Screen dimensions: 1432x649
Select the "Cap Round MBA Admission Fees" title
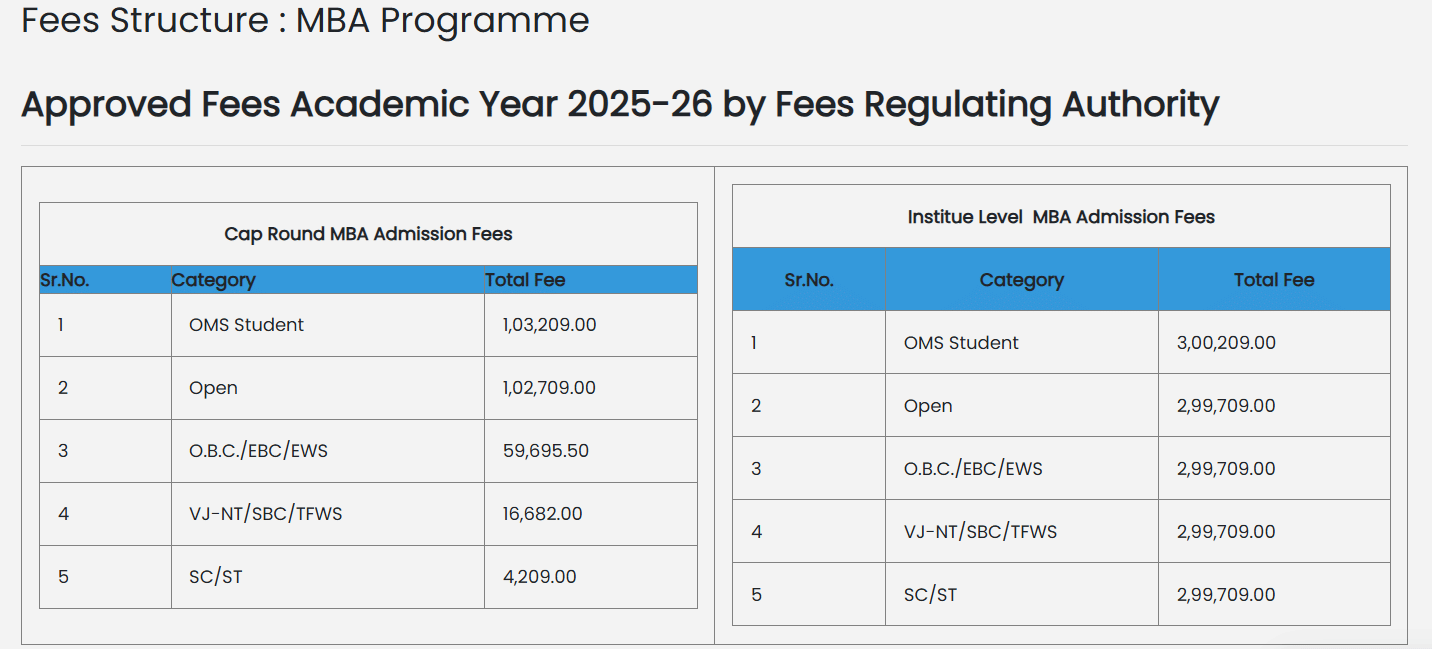coord(368,234)
